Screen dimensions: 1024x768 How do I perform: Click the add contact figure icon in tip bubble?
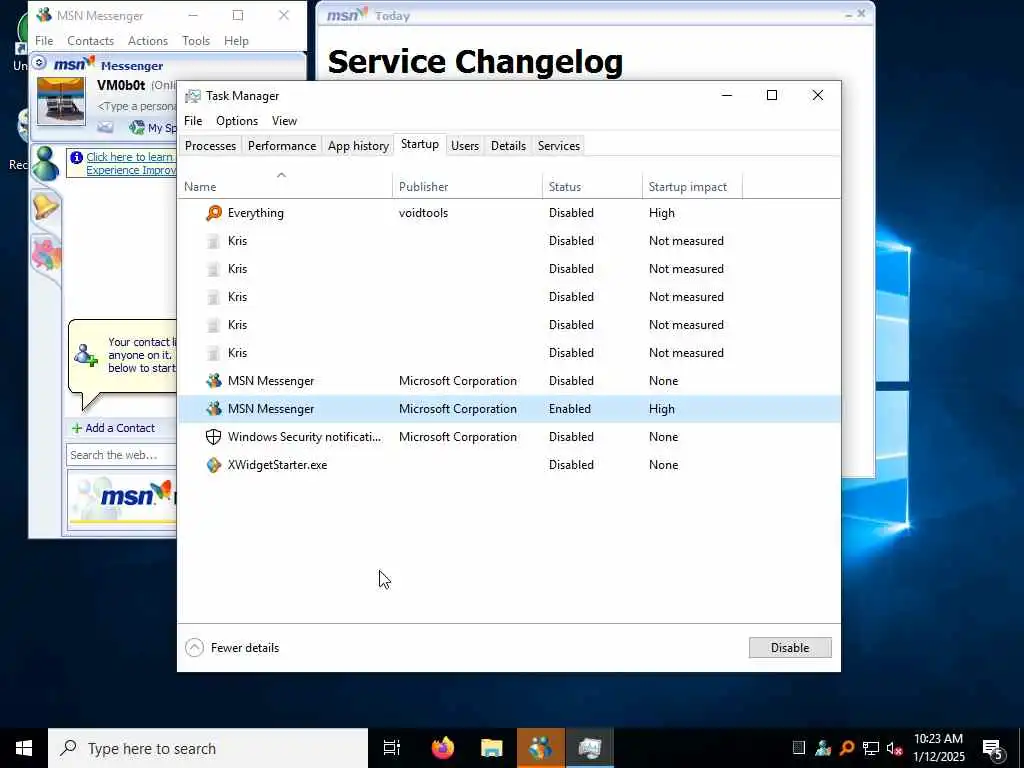coord(86,355)
